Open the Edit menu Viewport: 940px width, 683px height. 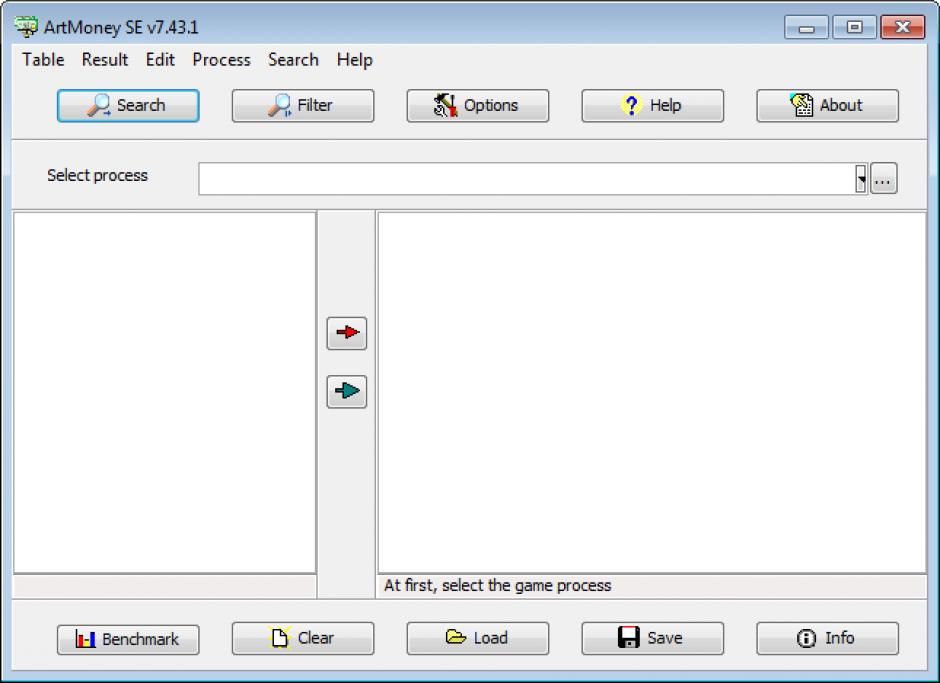click(160, 60)
